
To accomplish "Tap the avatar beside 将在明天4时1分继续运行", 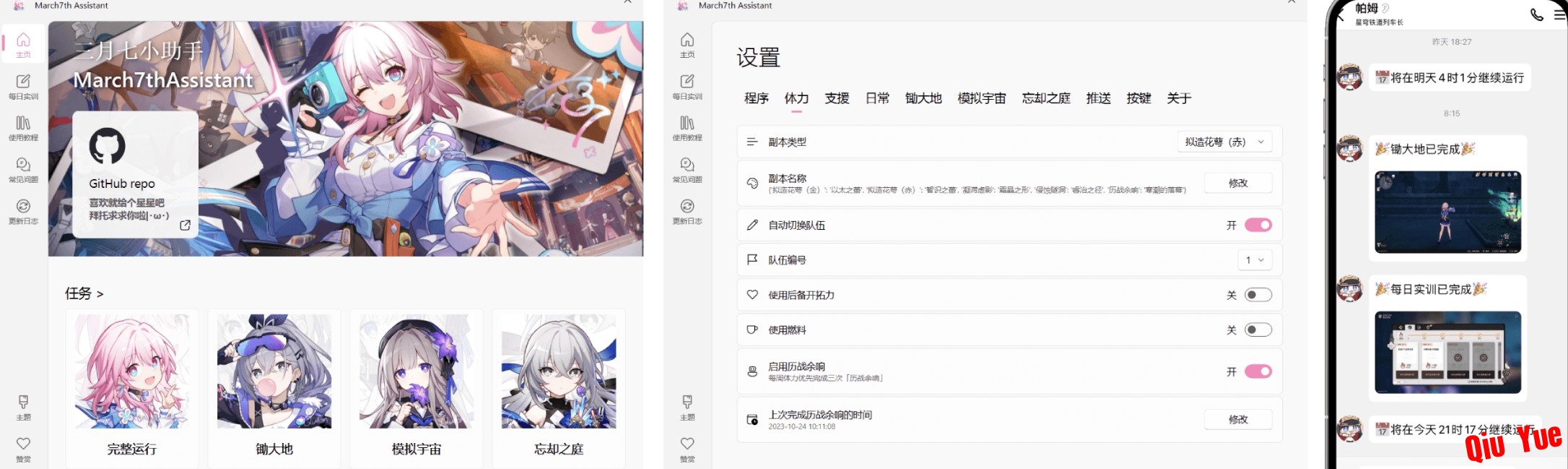I will (1350, 77).
